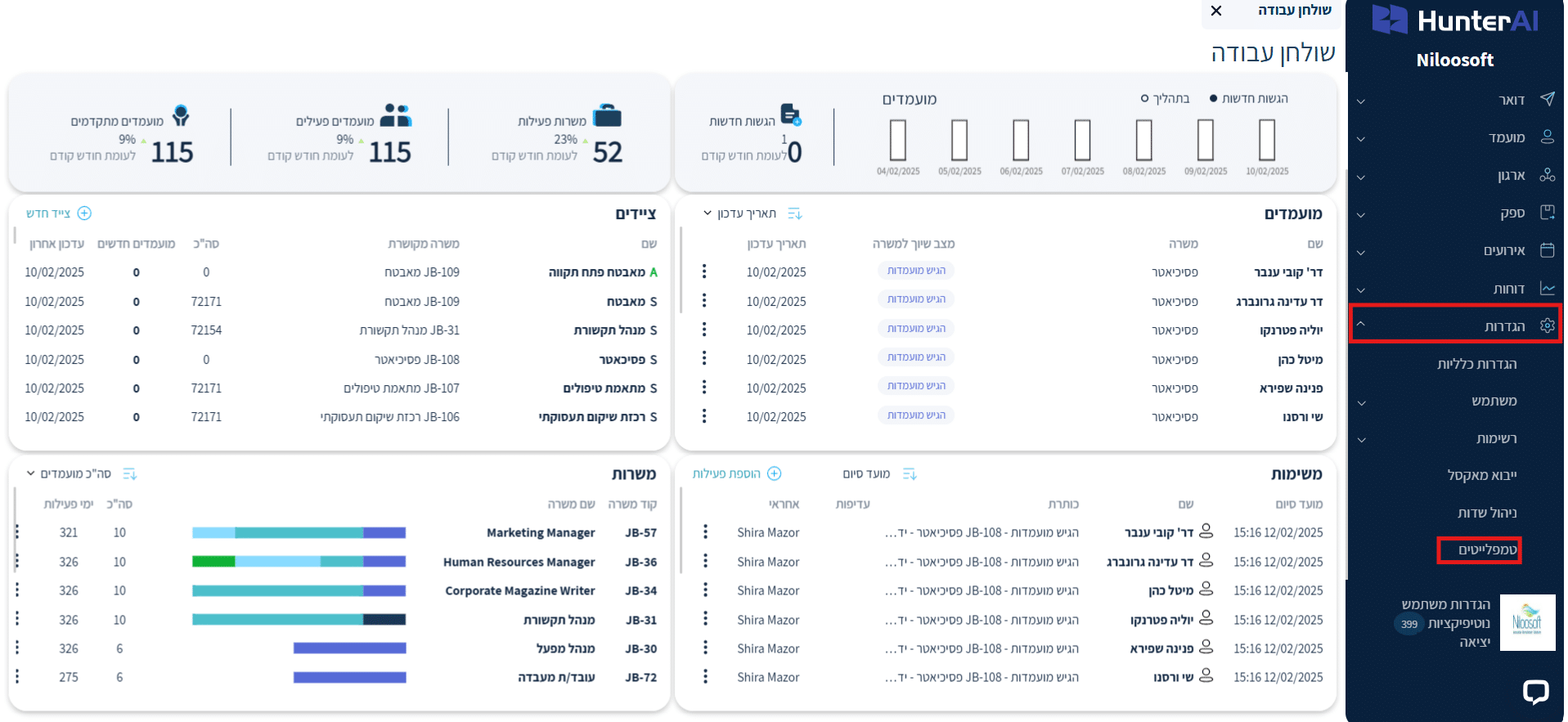Click the Niloosoft logo thumbnail
Viewport: 1568px width, 722px height.
[x=1527, y=622]
